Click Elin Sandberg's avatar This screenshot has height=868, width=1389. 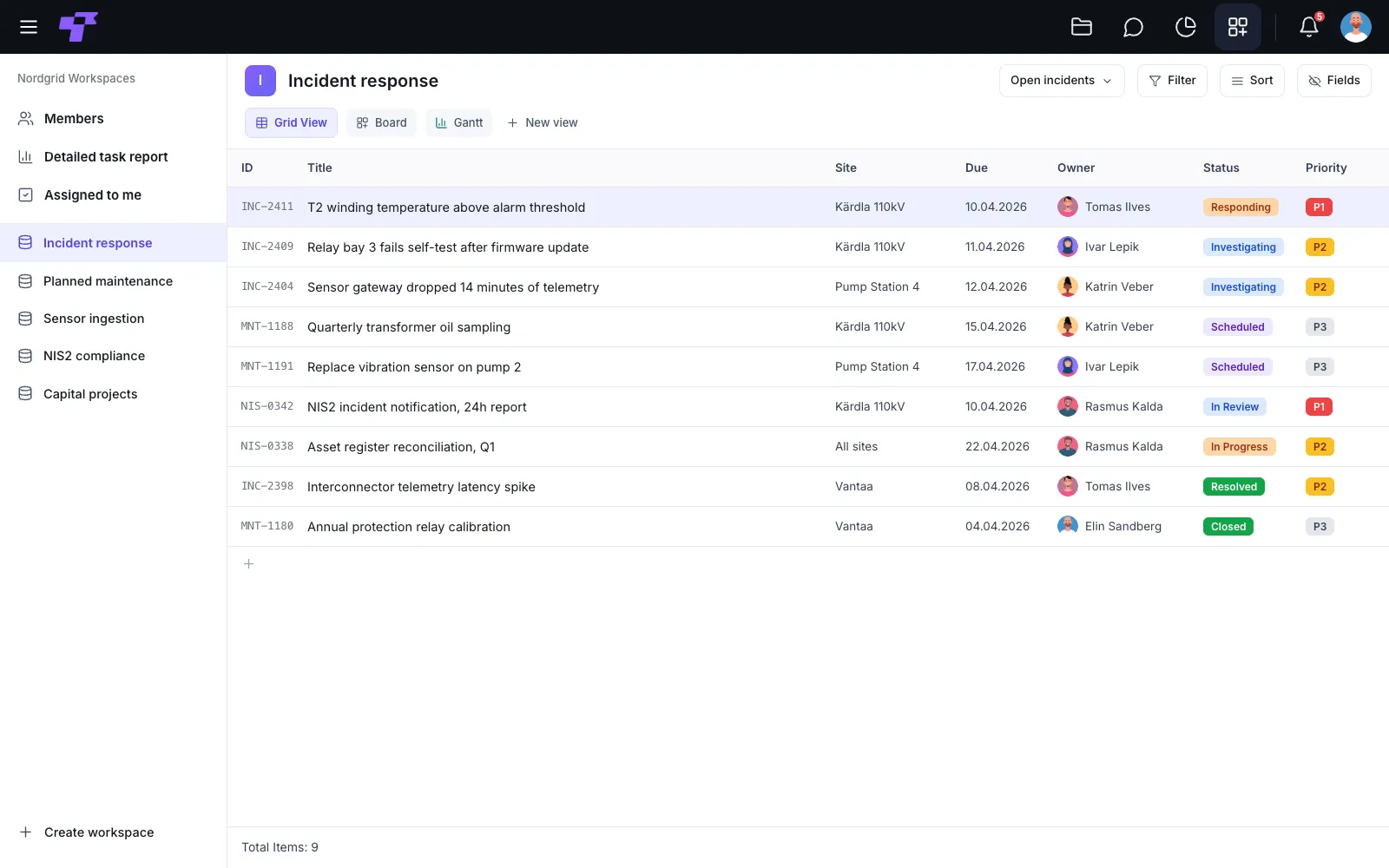(x=1068, y=526)
